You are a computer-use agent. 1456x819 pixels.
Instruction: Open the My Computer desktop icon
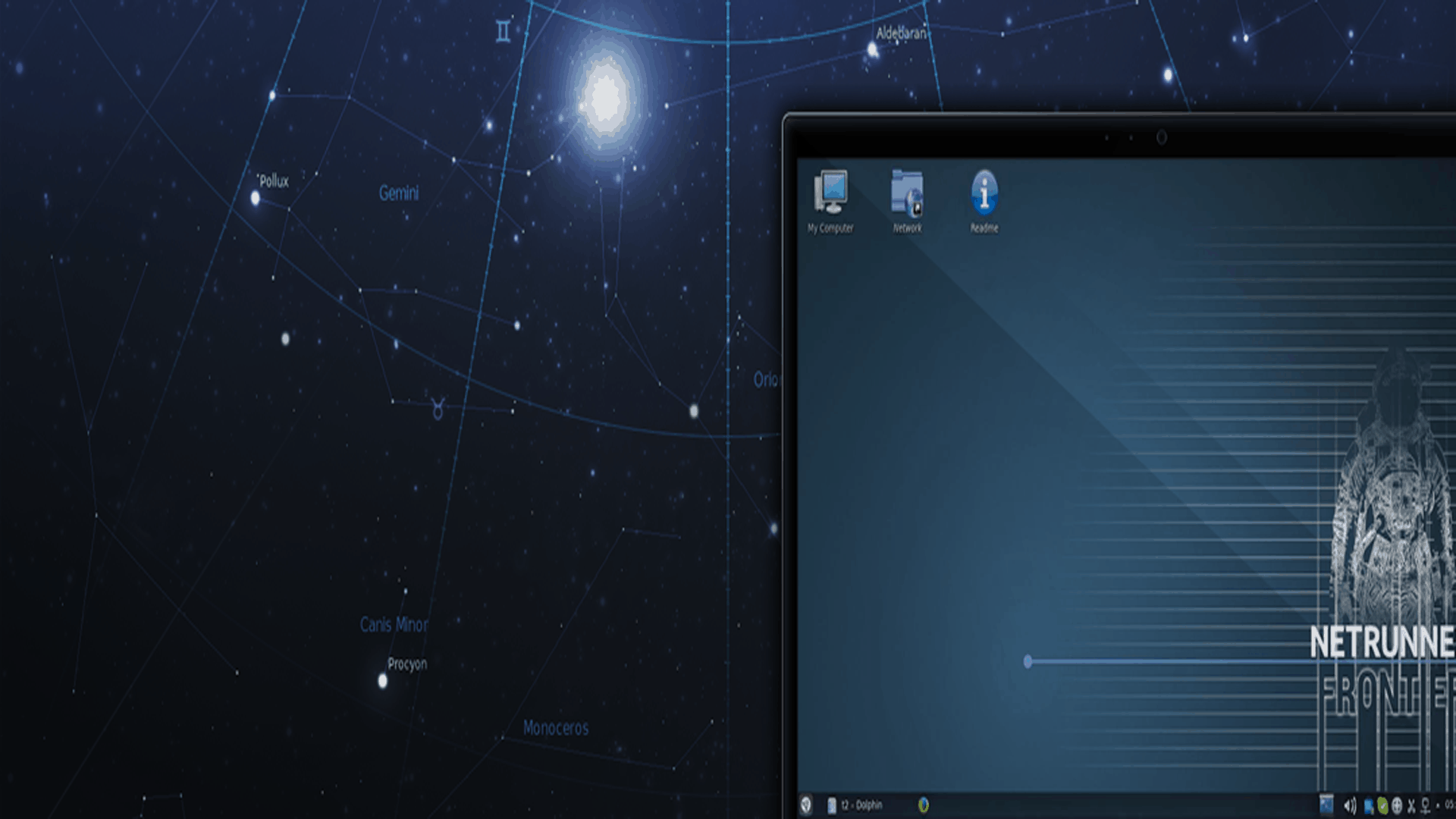[x=830, y=202]
